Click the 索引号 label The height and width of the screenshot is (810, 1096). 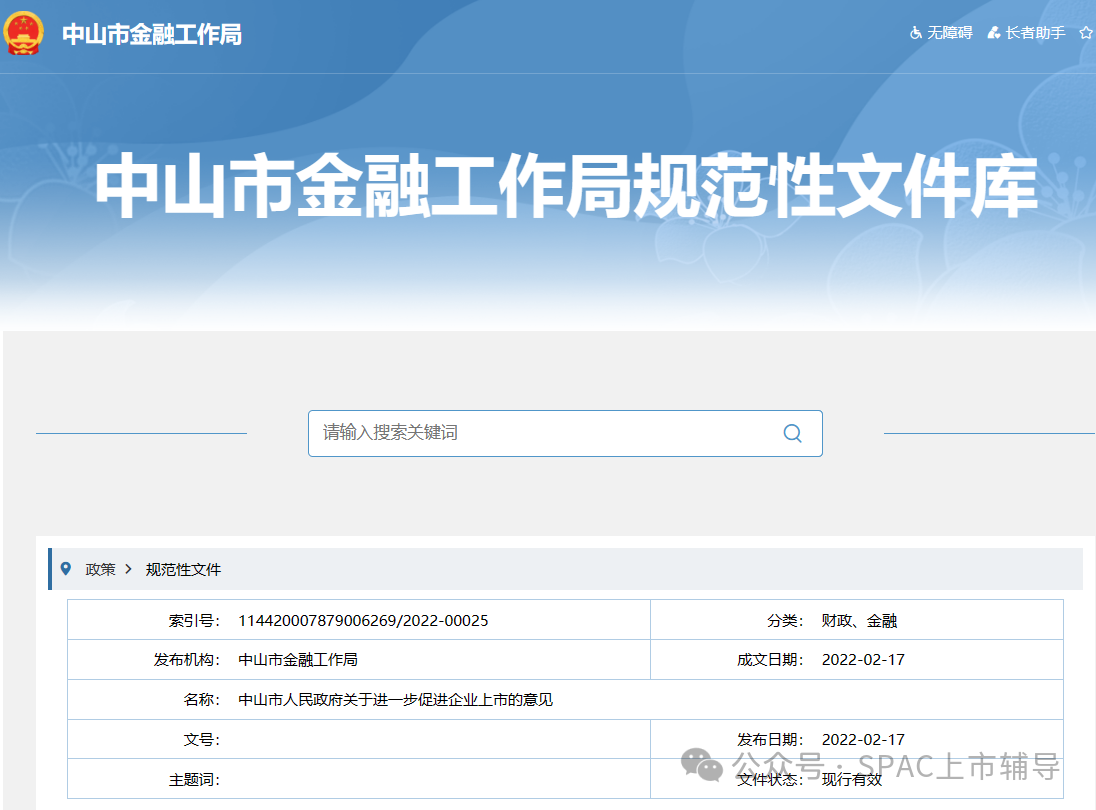click(194, 621)
